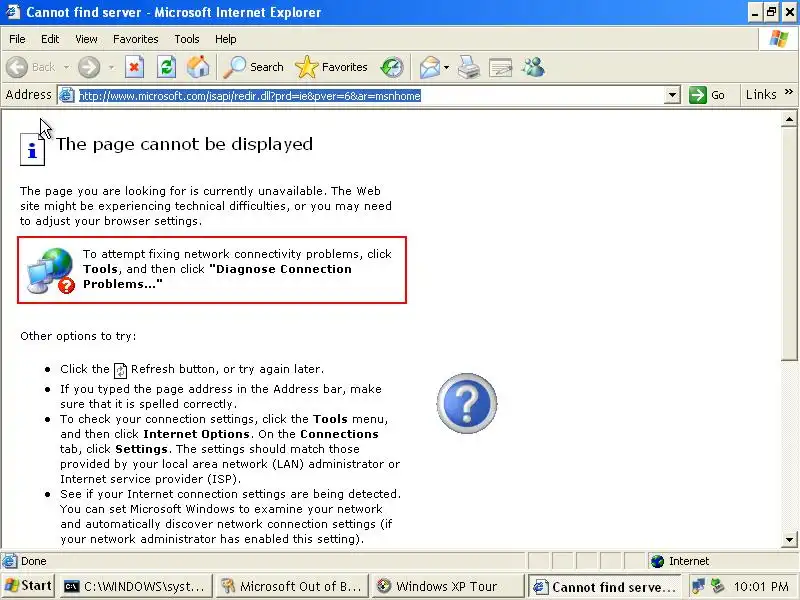Click the network diagnose globe icon

click(x=51, y=270)
